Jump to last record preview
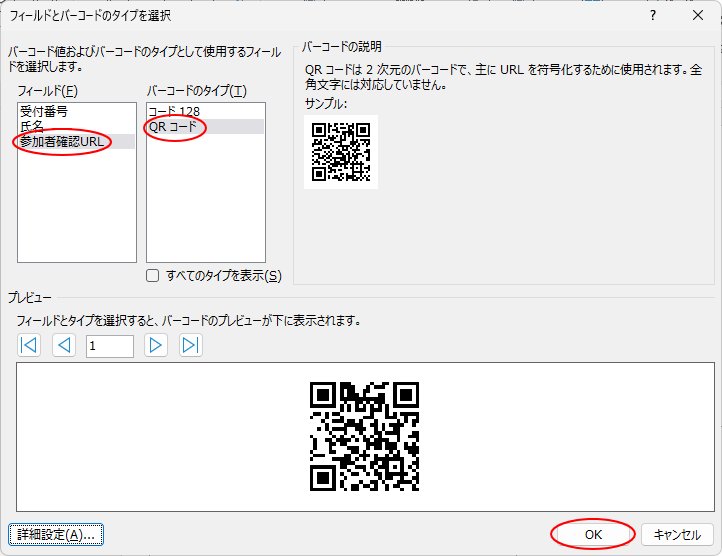This screenshot has height=556, width=722. click(x=190, y=346)
